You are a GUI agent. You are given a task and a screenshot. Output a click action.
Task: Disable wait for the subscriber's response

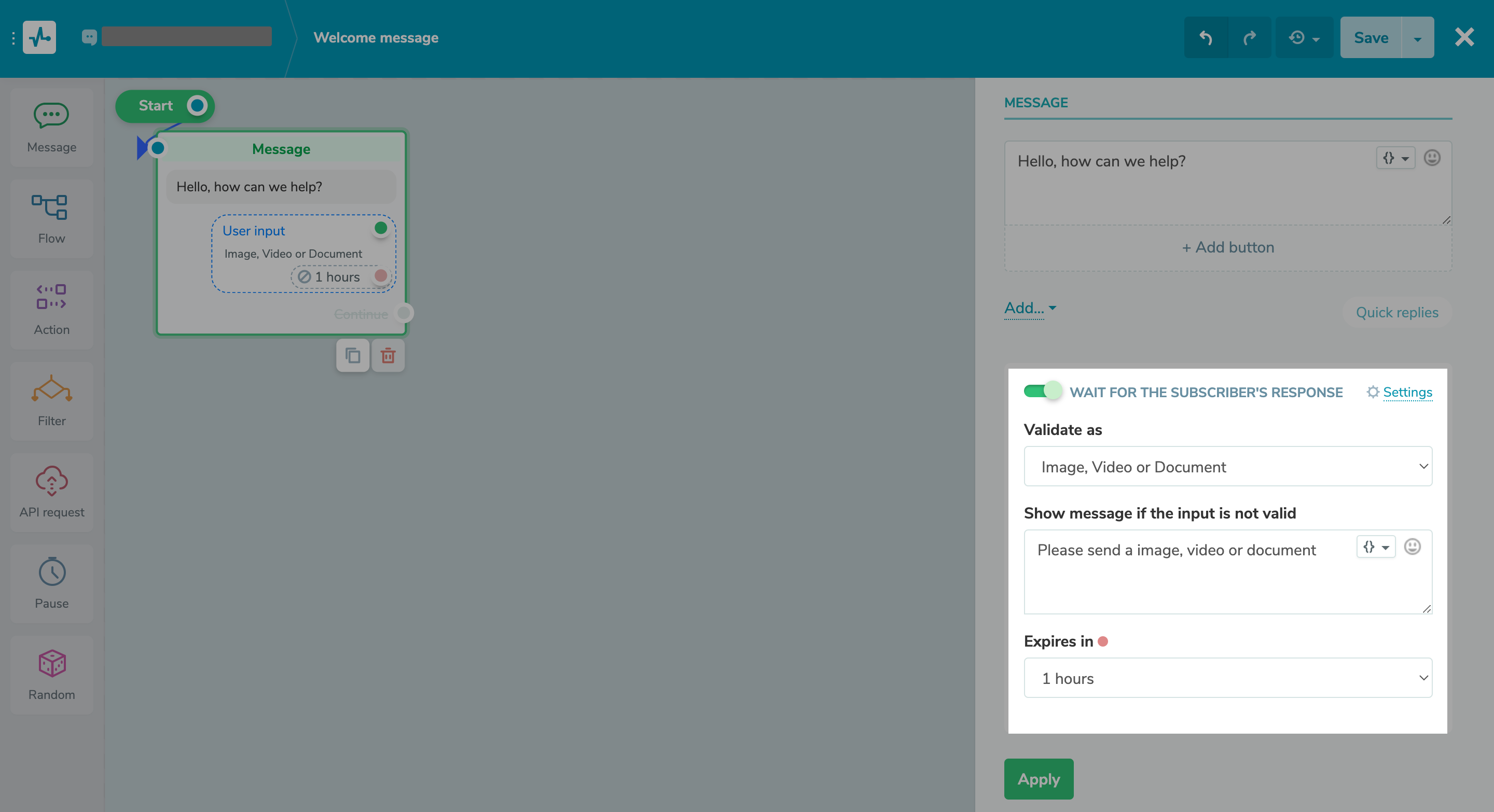click(x=1042, y=391)
